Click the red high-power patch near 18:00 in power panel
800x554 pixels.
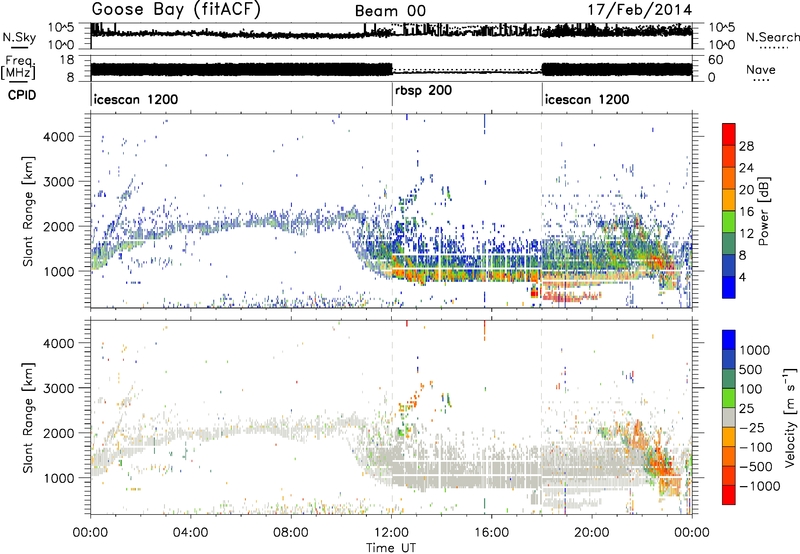[534, 292]
